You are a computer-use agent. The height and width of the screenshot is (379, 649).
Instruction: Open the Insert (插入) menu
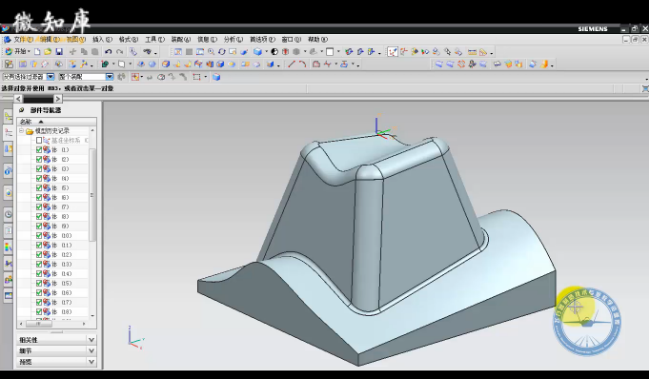pyautogui.click(x=102, y=39)
